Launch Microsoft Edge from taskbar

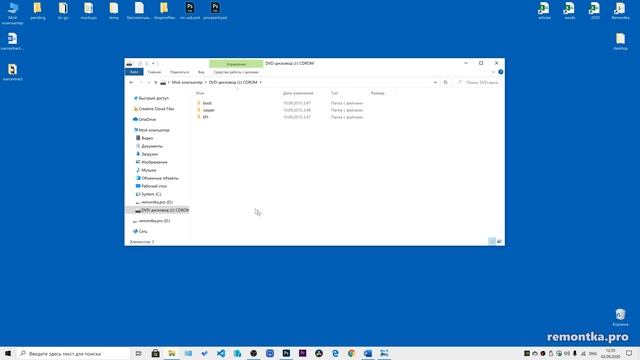tap(335, 353)
